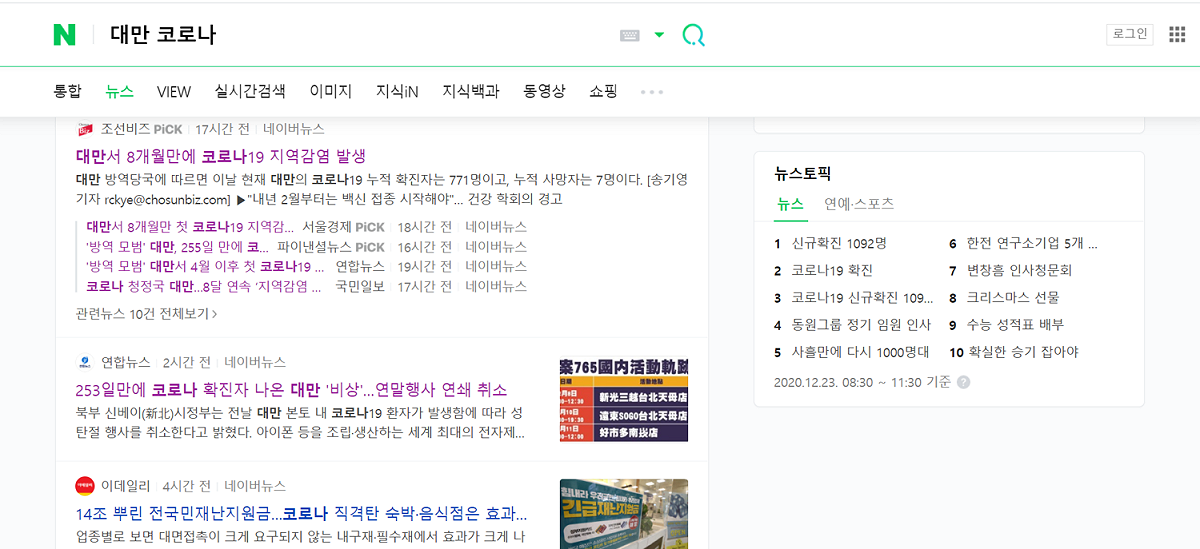Open related article '방역 모범' 대만서 4월 이후 첫
This screenshot has height=549, width=1200.
click(205, 266)
